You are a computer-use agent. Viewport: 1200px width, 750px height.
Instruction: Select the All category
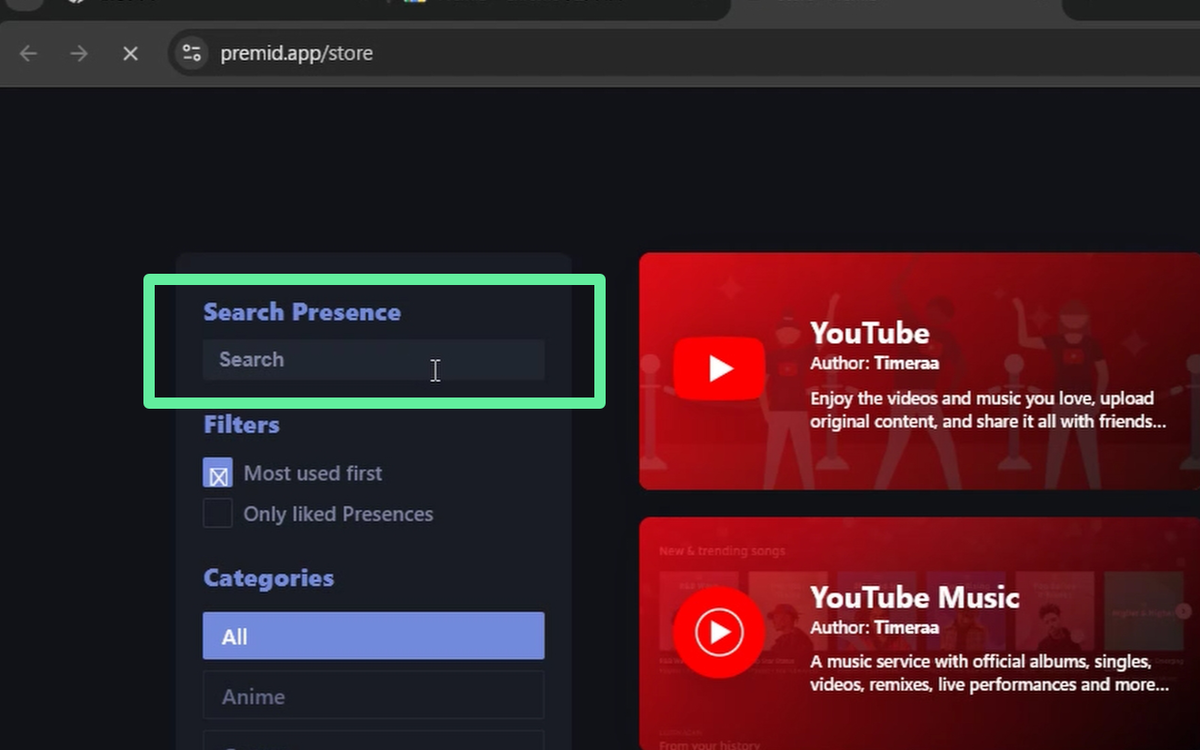(374, 636)
